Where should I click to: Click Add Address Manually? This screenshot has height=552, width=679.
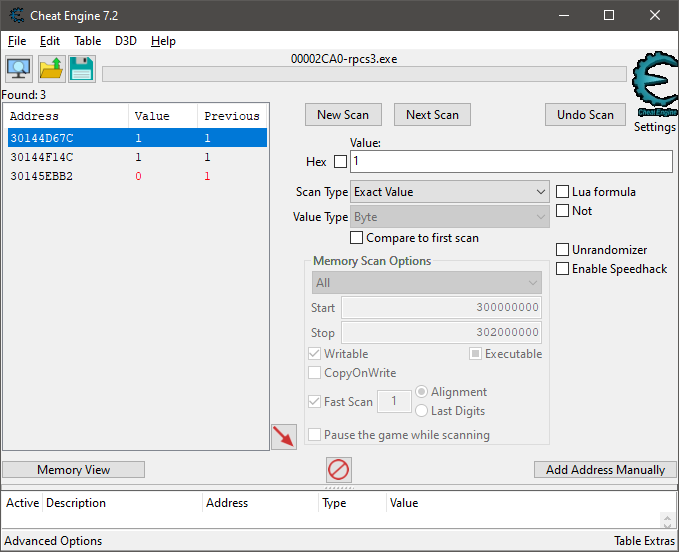(x=605, y=470)
